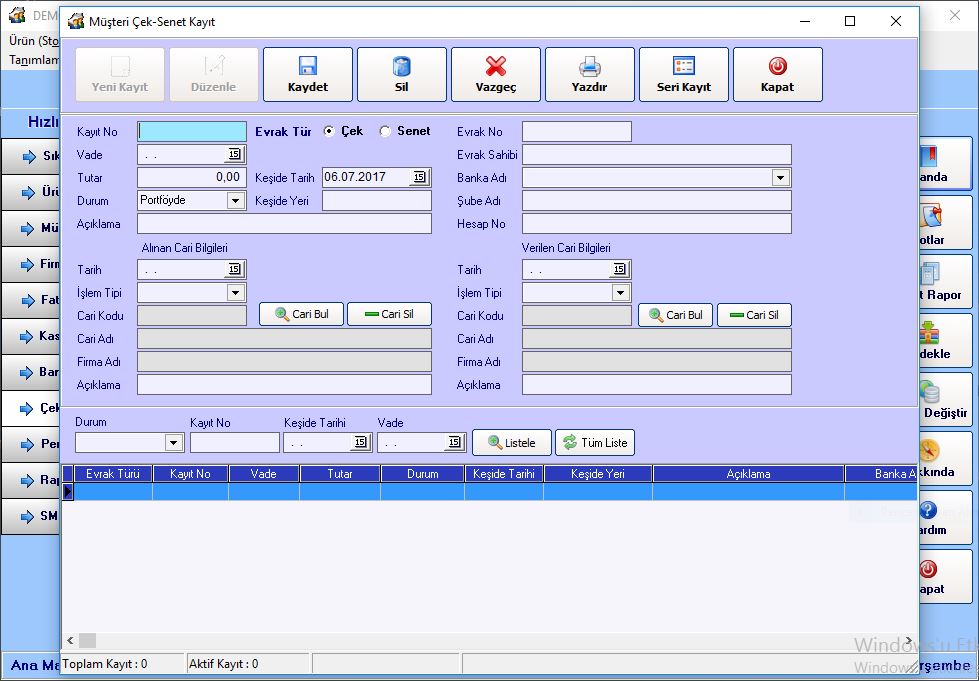Click the grid row selector arrow

point(67,492)
